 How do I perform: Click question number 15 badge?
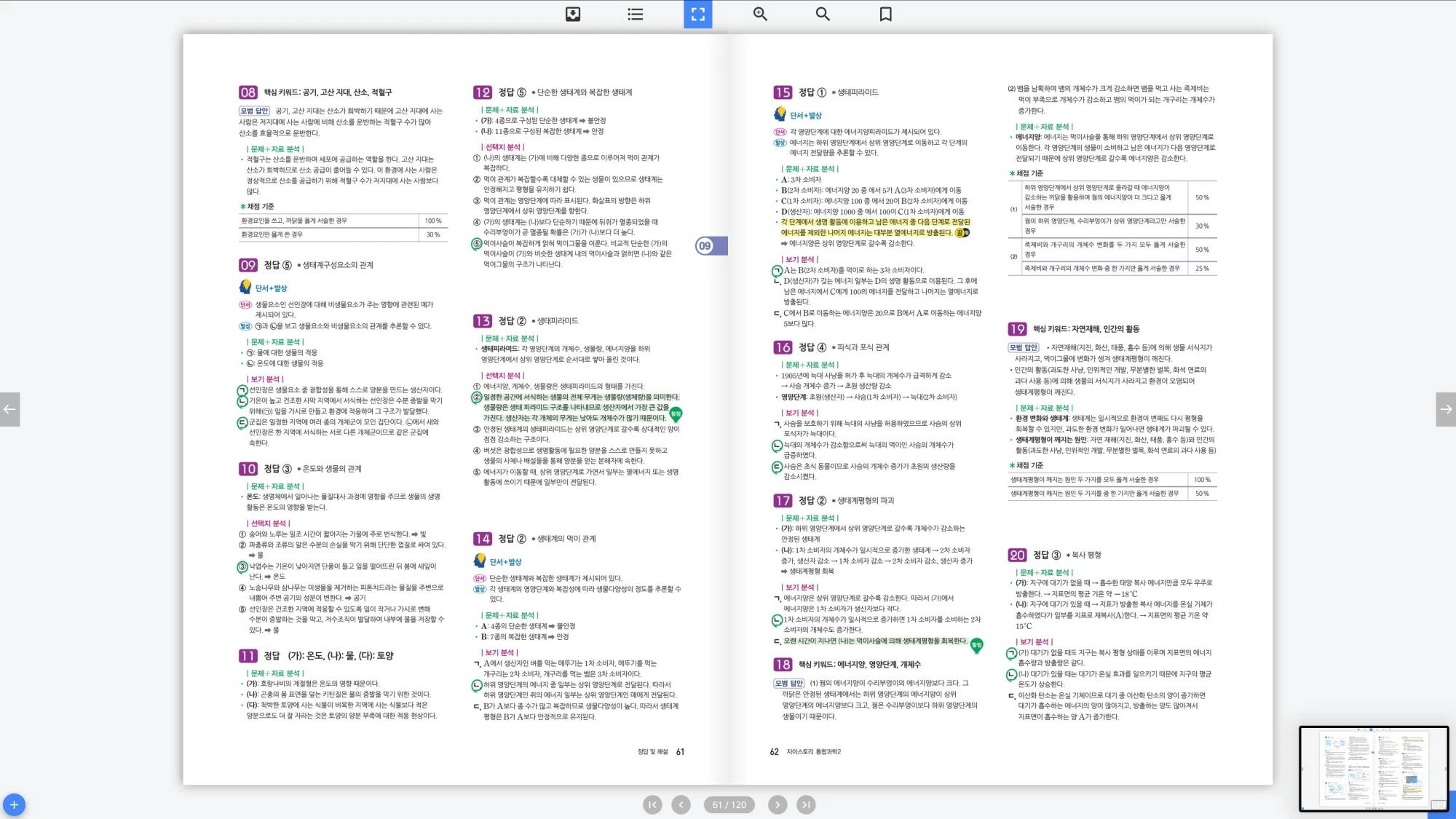tap(783, 92)
